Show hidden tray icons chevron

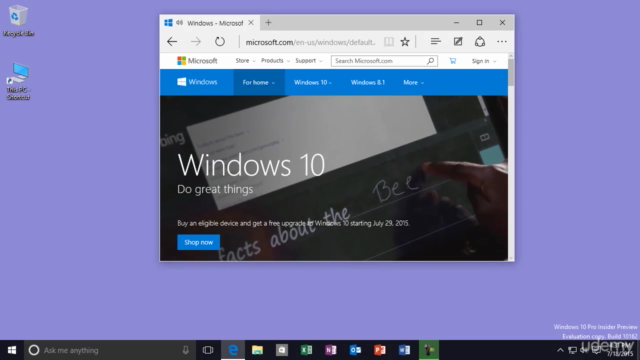(560, 350)
